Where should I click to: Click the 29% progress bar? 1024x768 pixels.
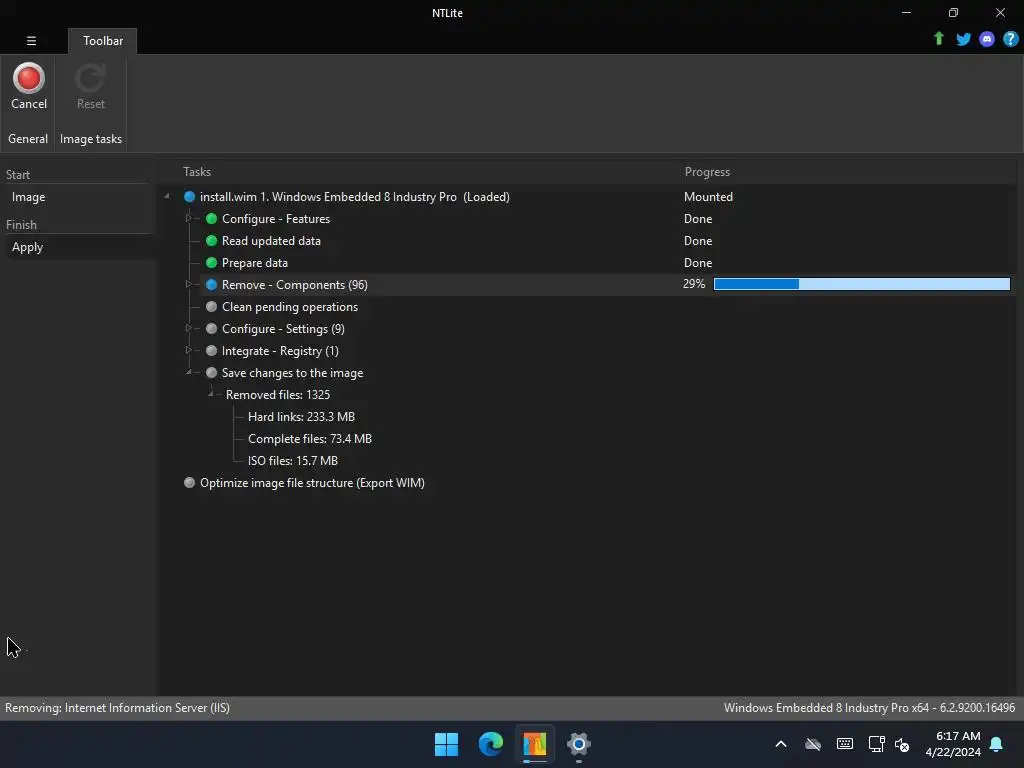click(x=861, y=284)
